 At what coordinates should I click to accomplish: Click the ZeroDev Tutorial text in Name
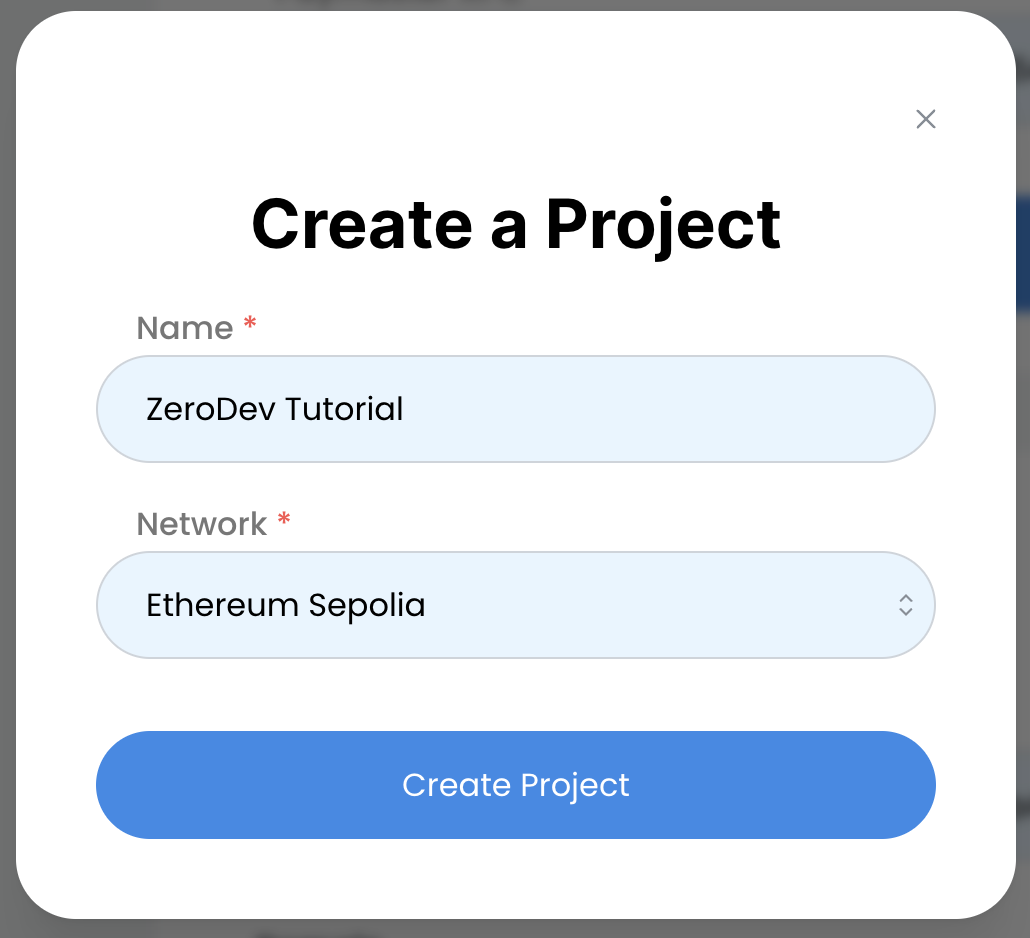point(274,409)
